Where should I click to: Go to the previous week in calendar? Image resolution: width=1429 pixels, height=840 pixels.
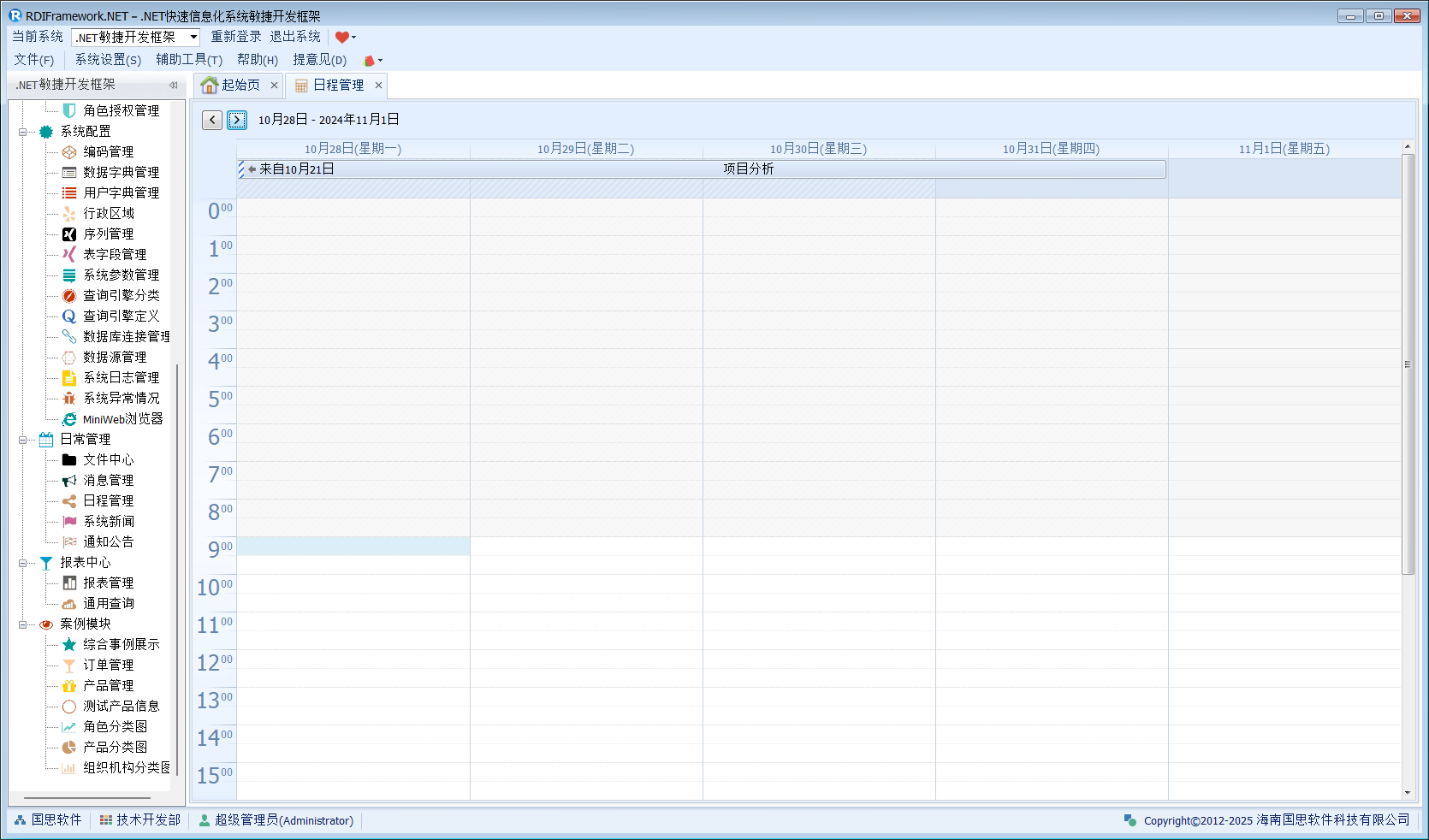point(212,120)
